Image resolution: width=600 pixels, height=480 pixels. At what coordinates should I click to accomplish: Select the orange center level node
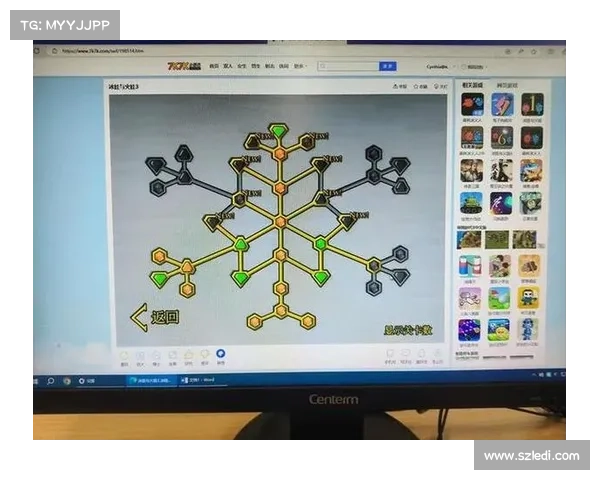click(280, 221)
